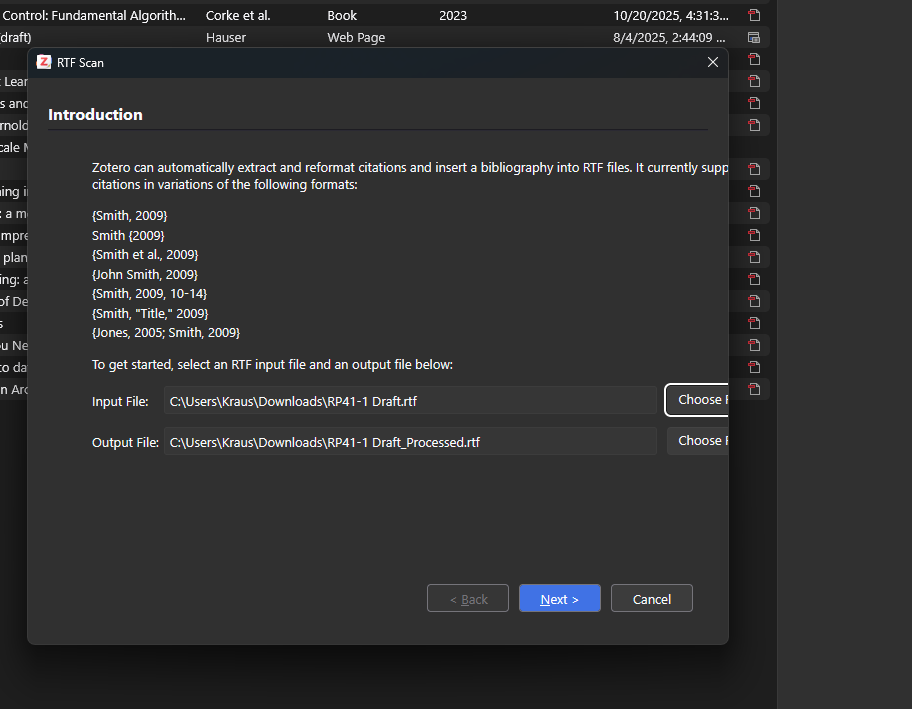Screen dimensions: 912x709
Task: Click the '{Smith et al., 2009}' example line
Action: point(145,255)
